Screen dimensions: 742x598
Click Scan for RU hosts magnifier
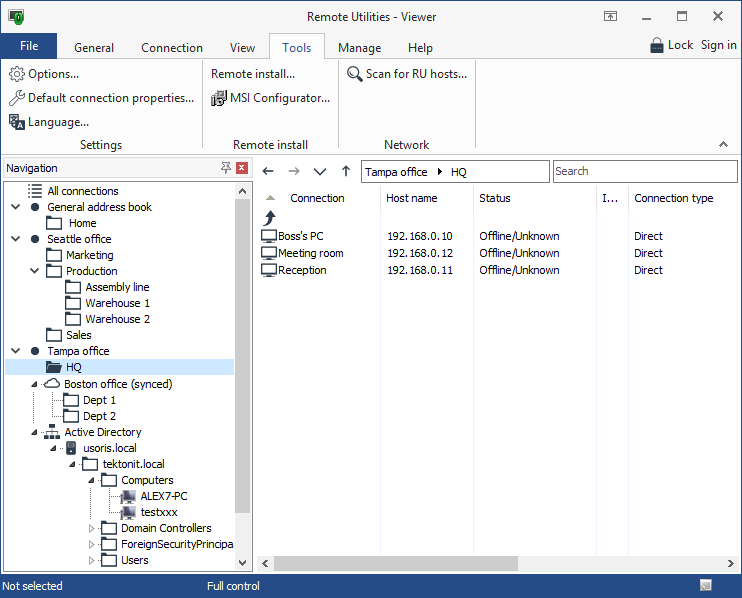354,74
